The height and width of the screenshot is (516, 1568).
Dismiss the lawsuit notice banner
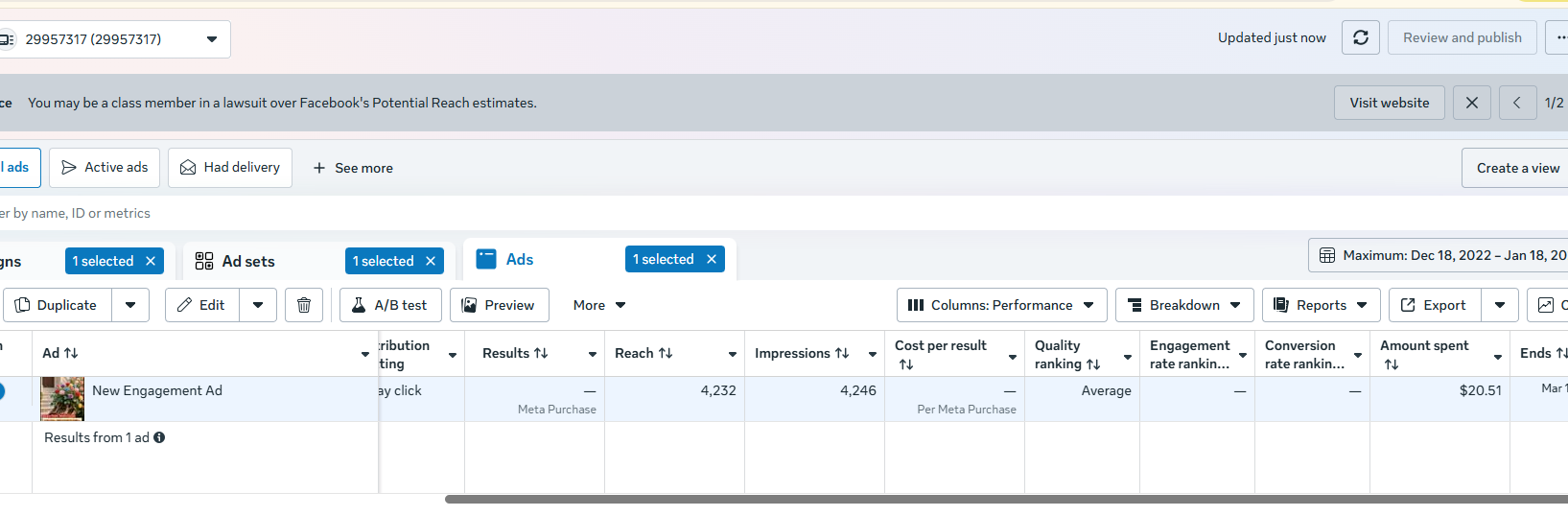pyautogui.click(x=1471, y=103)
